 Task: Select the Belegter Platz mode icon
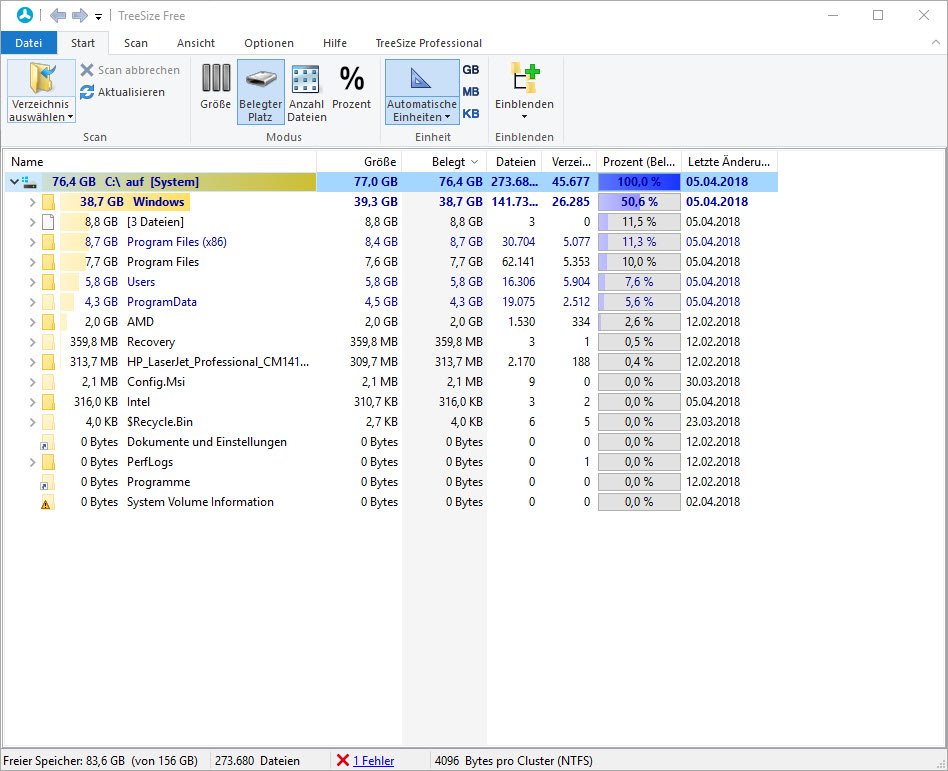(260, 79)
